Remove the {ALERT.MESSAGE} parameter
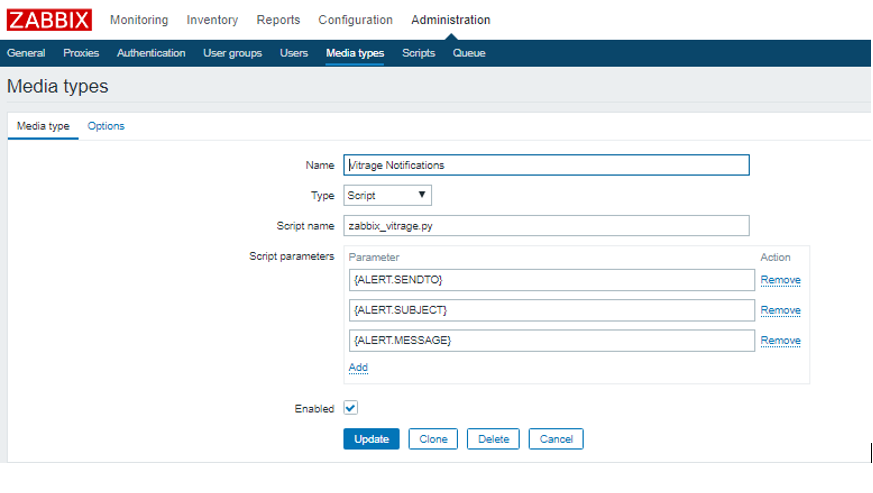Screen dimensions: 873x493 pos(780,341)
